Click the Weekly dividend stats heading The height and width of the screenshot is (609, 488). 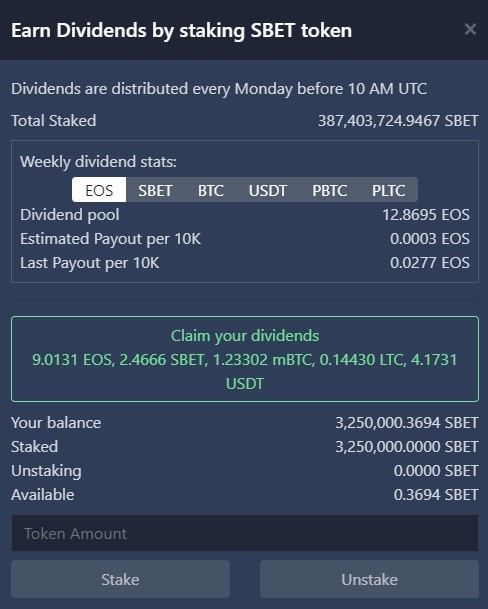click(x=98, y=162)
